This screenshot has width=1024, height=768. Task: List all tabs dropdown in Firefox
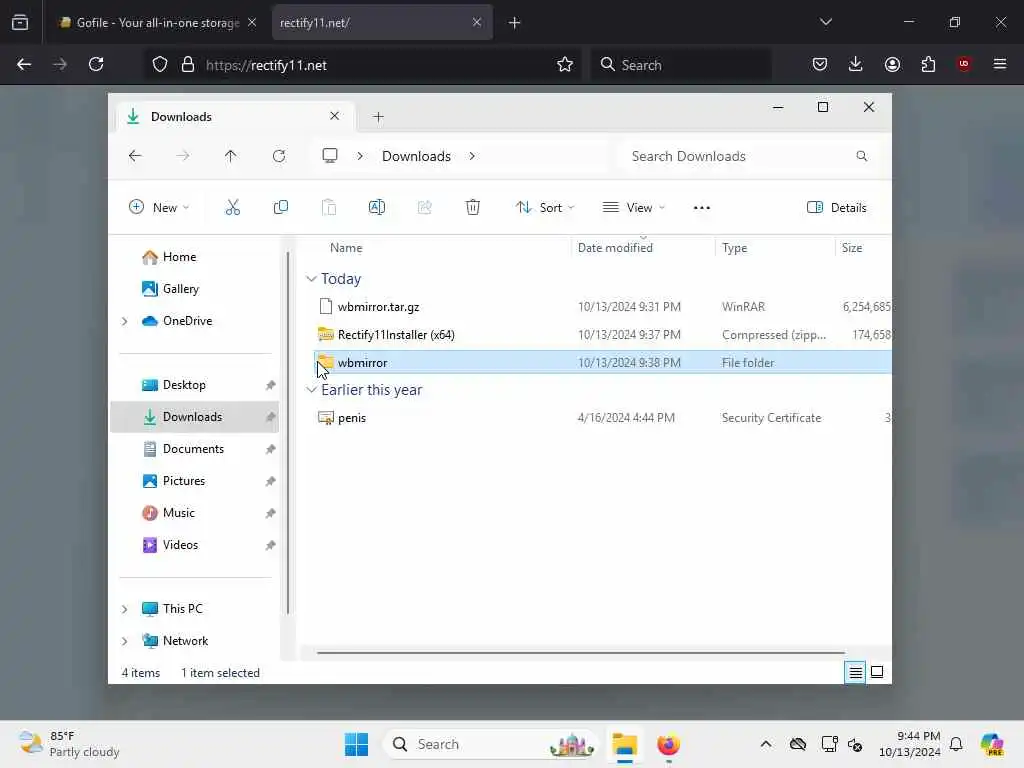tap(826, 23)
